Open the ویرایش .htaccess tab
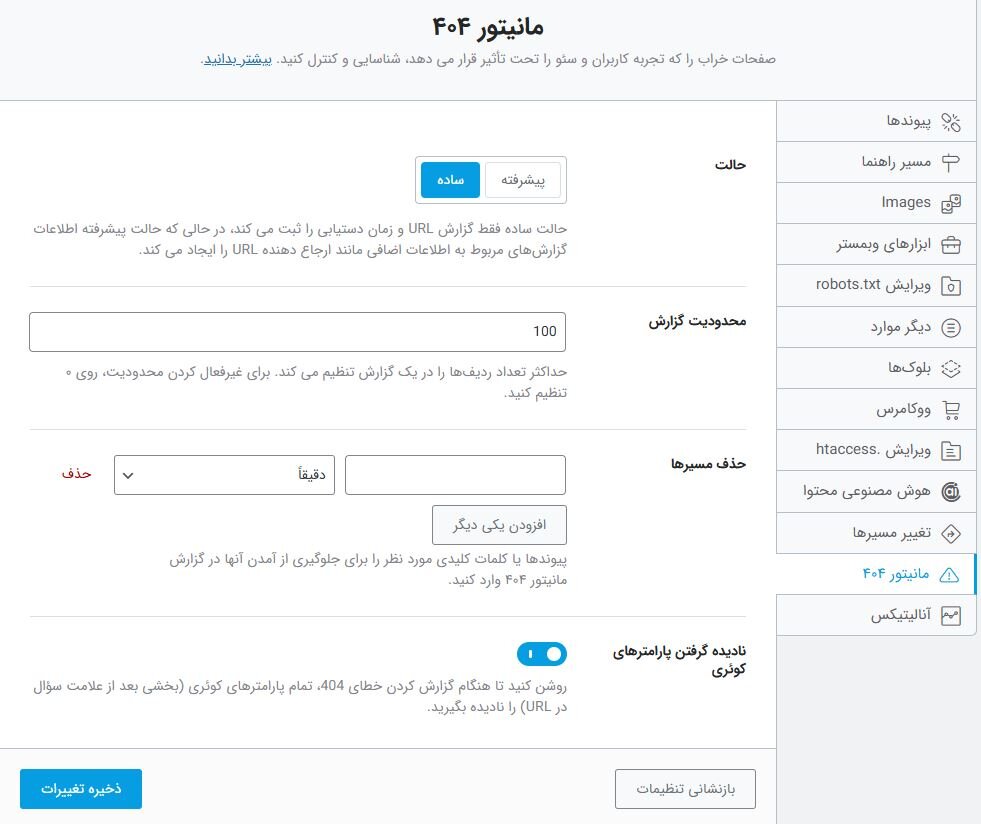 tap(875, 450)
